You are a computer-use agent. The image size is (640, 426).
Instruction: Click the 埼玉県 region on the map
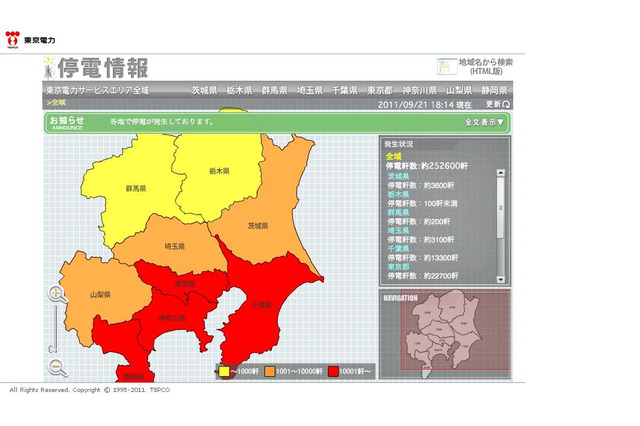(175, 246)
